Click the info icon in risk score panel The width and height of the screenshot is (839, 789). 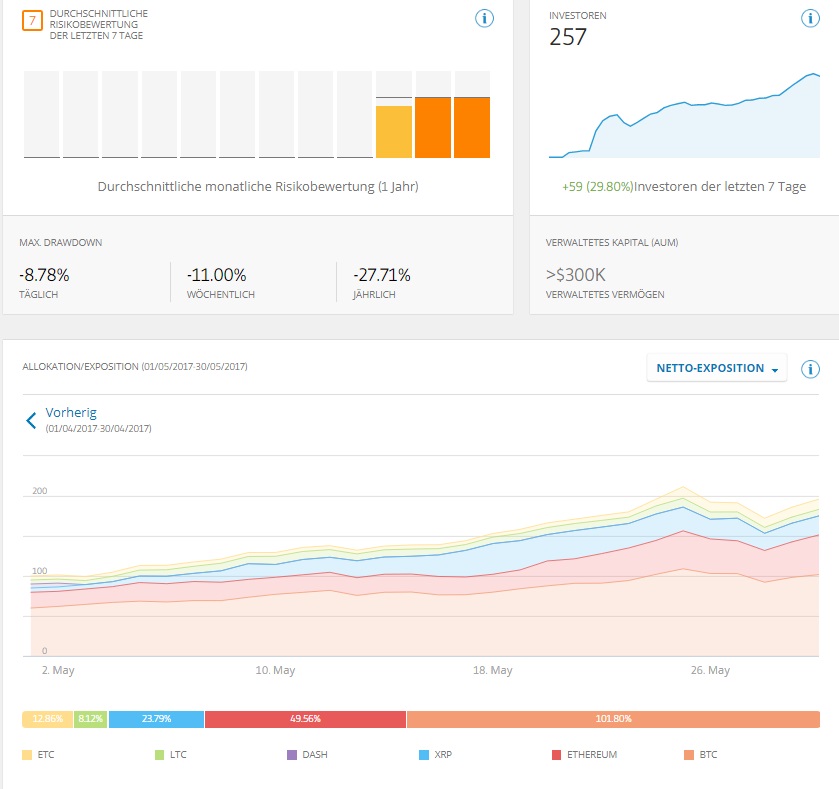point(485,18)
